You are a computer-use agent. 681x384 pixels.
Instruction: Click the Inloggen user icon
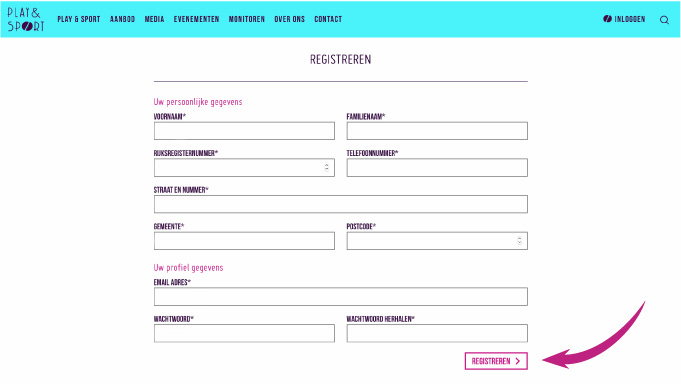[x=607, y=19]
